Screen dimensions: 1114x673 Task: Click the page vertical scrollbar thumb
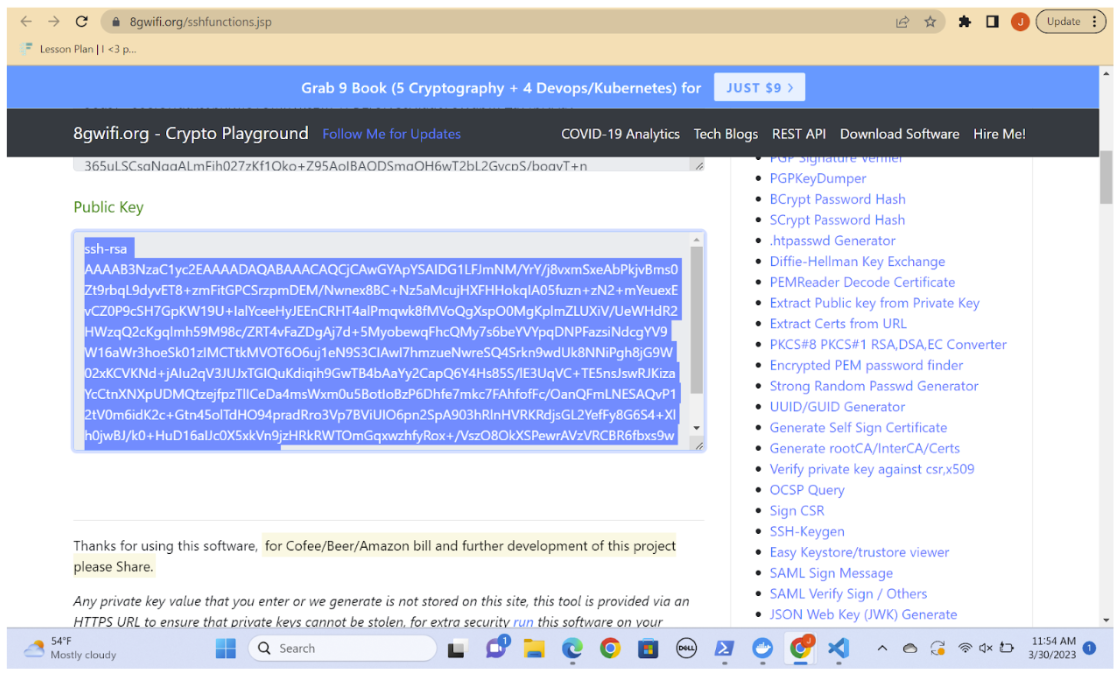[1105, 176]
